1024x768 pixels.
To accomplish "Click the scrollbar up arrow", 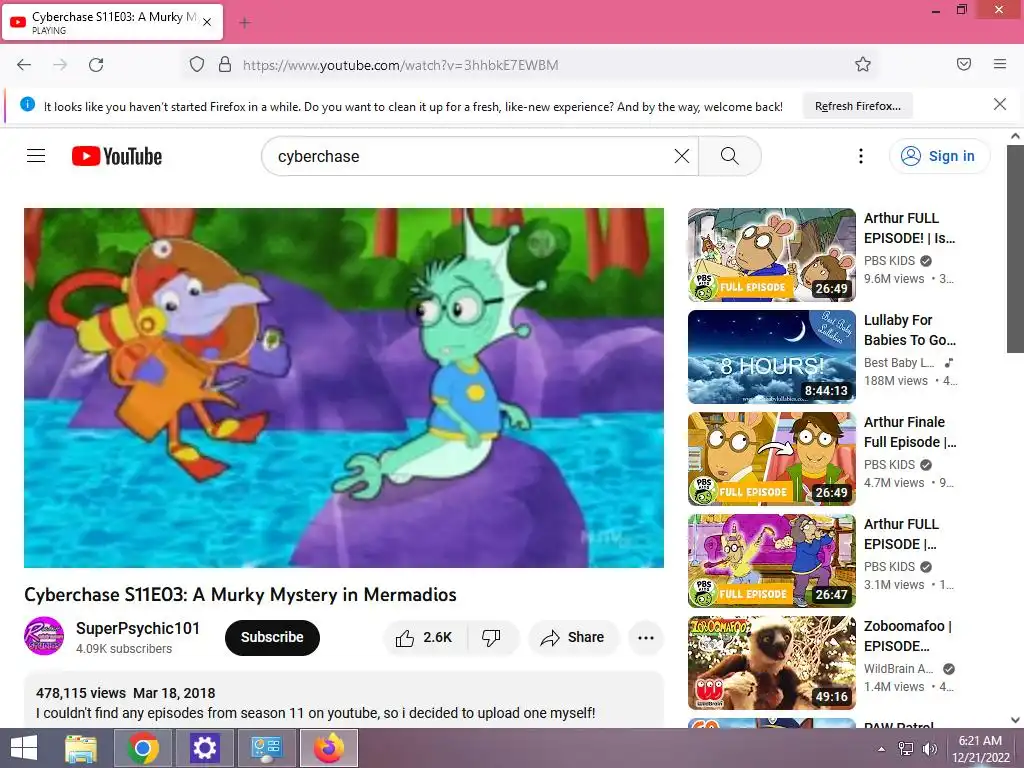I will point(1015,136).
